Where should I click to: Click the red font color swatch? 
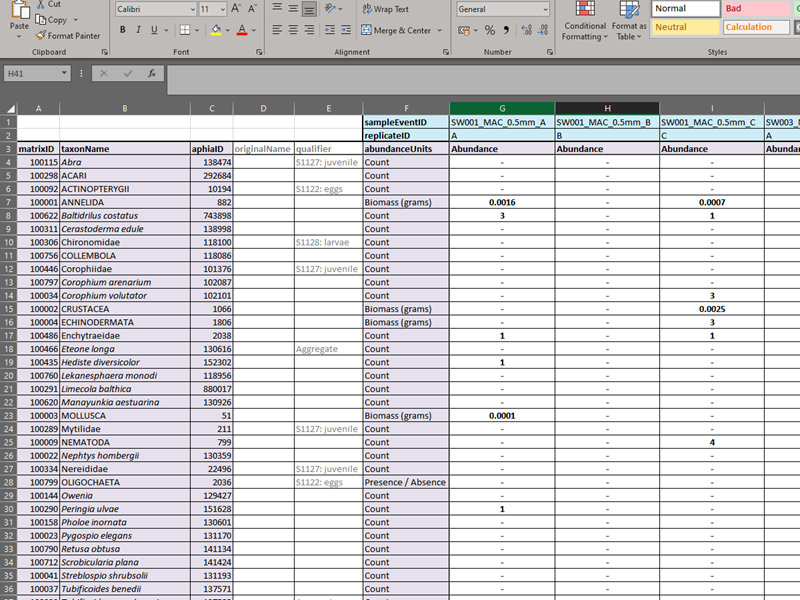pos(242,30)
